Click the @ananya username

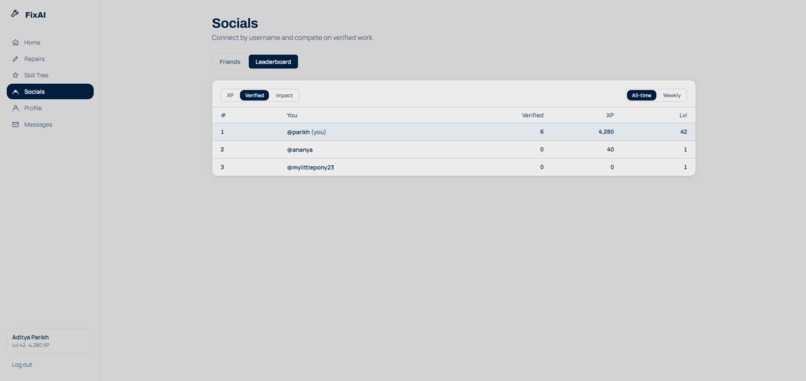[300, 150]
